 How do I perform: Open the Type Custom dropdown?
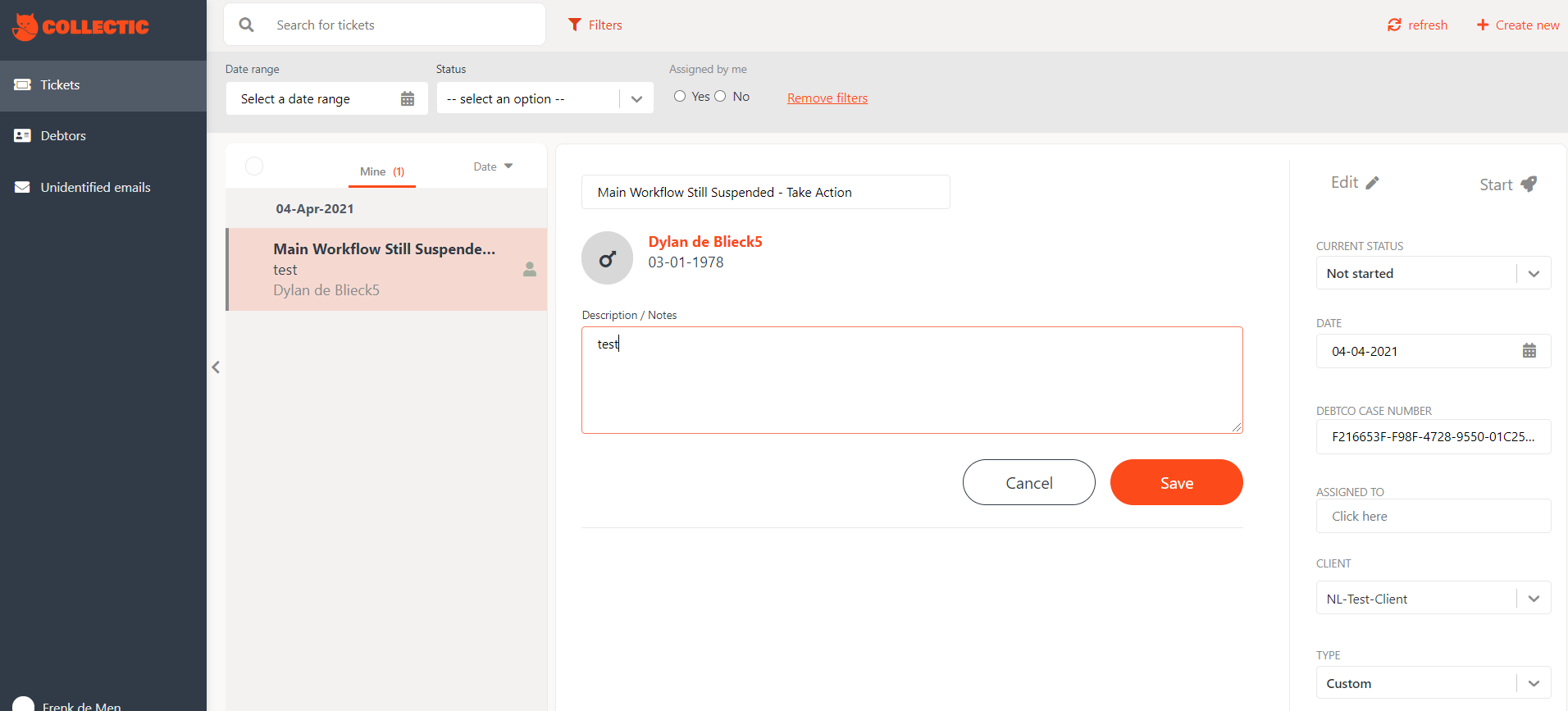point(1434,683)
